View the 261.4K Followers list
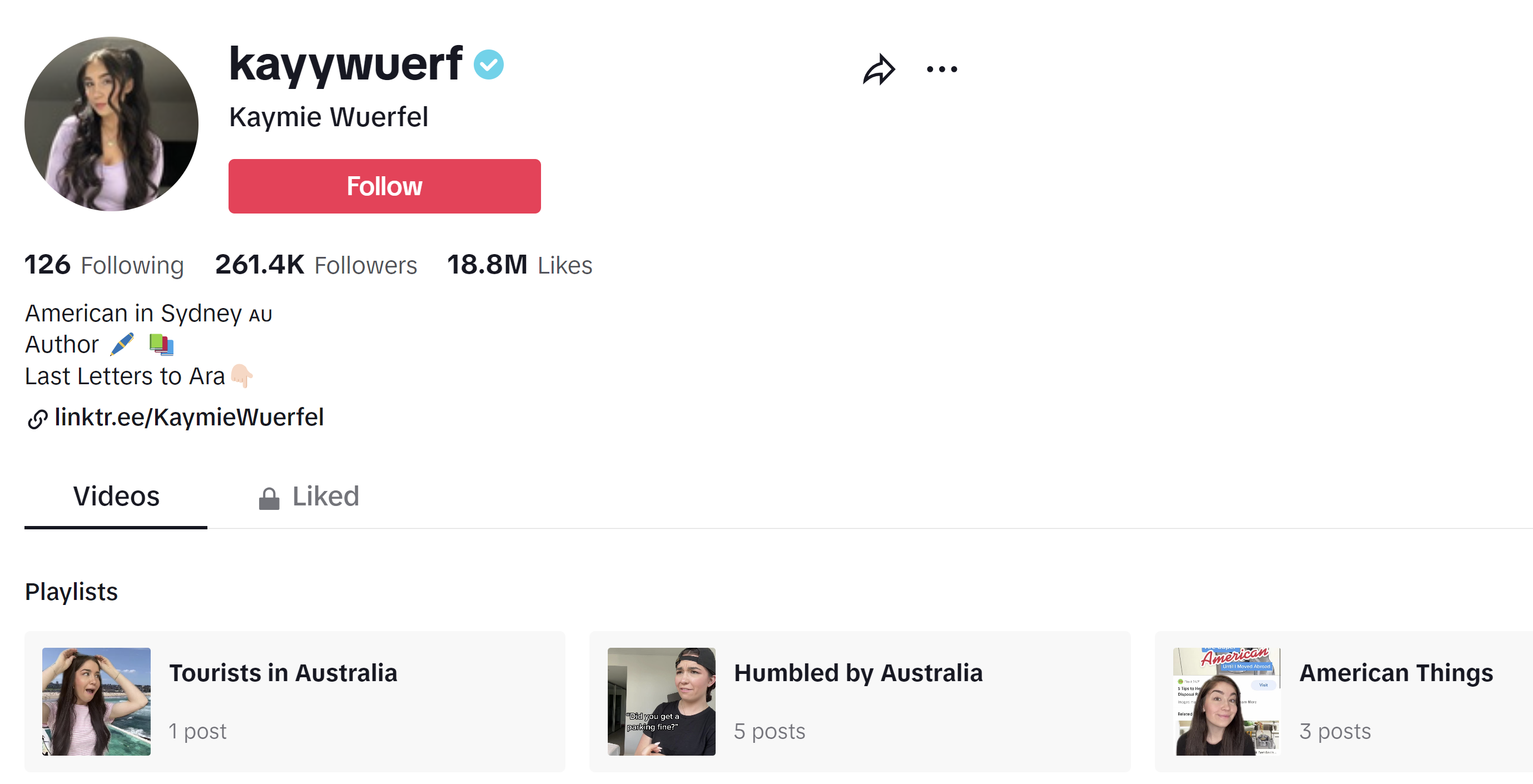The height and width of the screenshot is (784, 1533). point(316,265)
